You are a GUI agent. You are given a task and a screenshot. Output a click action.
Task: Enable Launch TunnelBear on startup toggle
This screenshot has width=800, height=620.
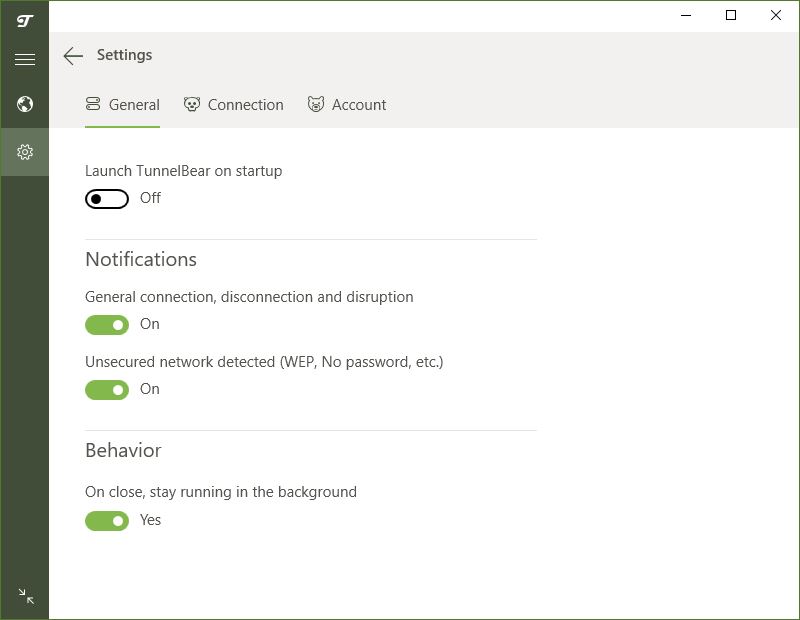[107, 199]
